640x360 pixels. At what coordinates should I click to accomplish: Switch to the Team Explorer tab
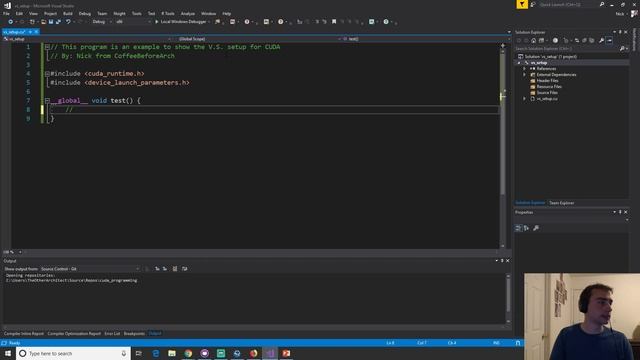(562, 203)
